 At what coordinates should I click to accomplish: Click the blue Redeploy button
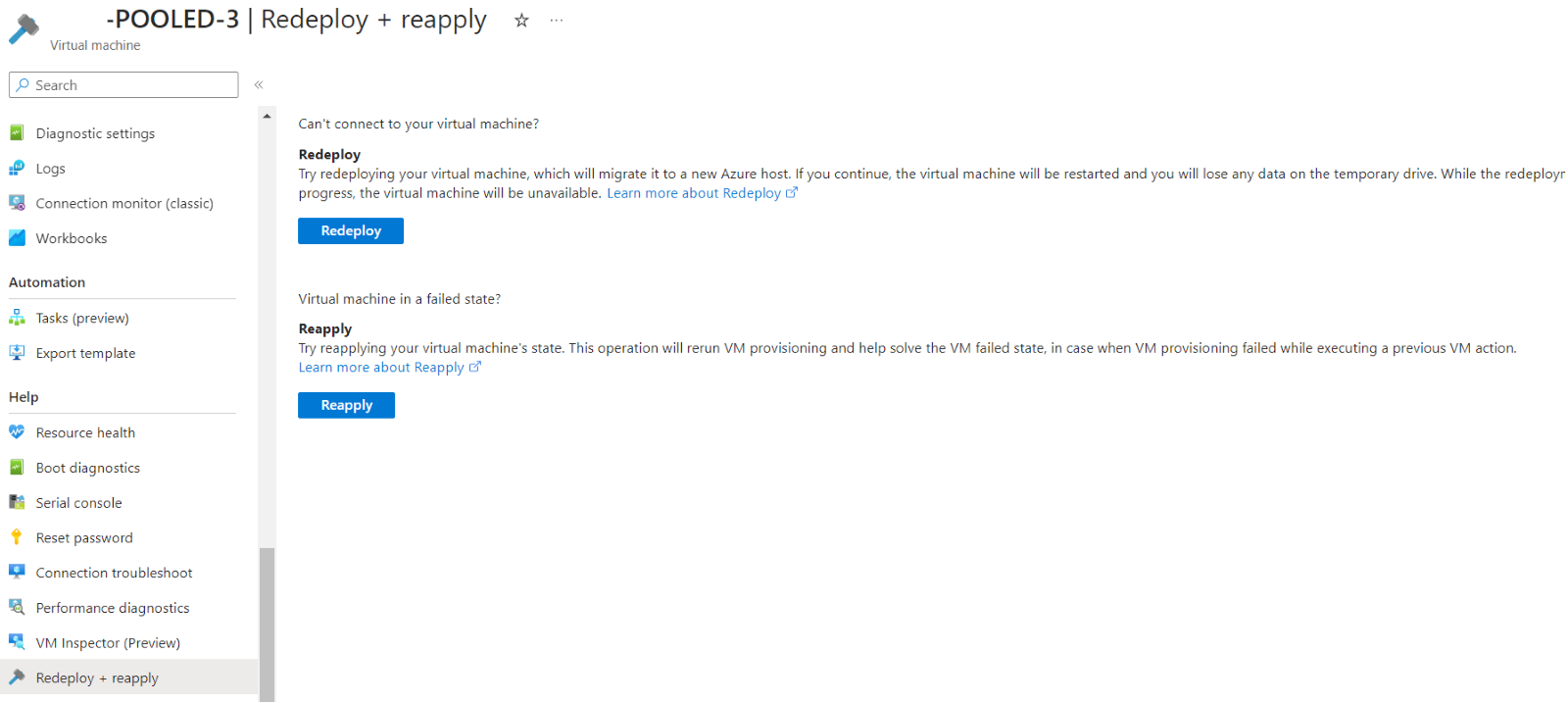pyautogui.click(x=350, y=230)
